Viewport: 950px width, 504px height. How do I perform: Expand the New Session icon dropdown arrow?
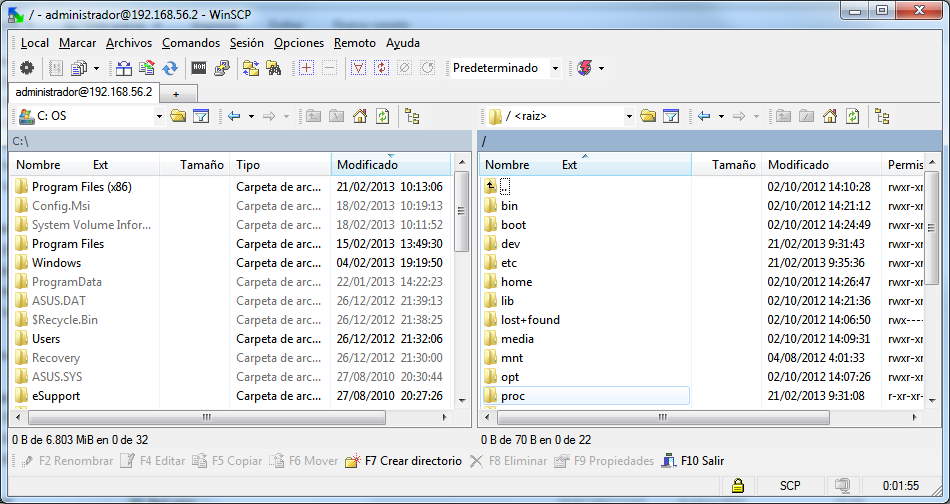point(601,68)
